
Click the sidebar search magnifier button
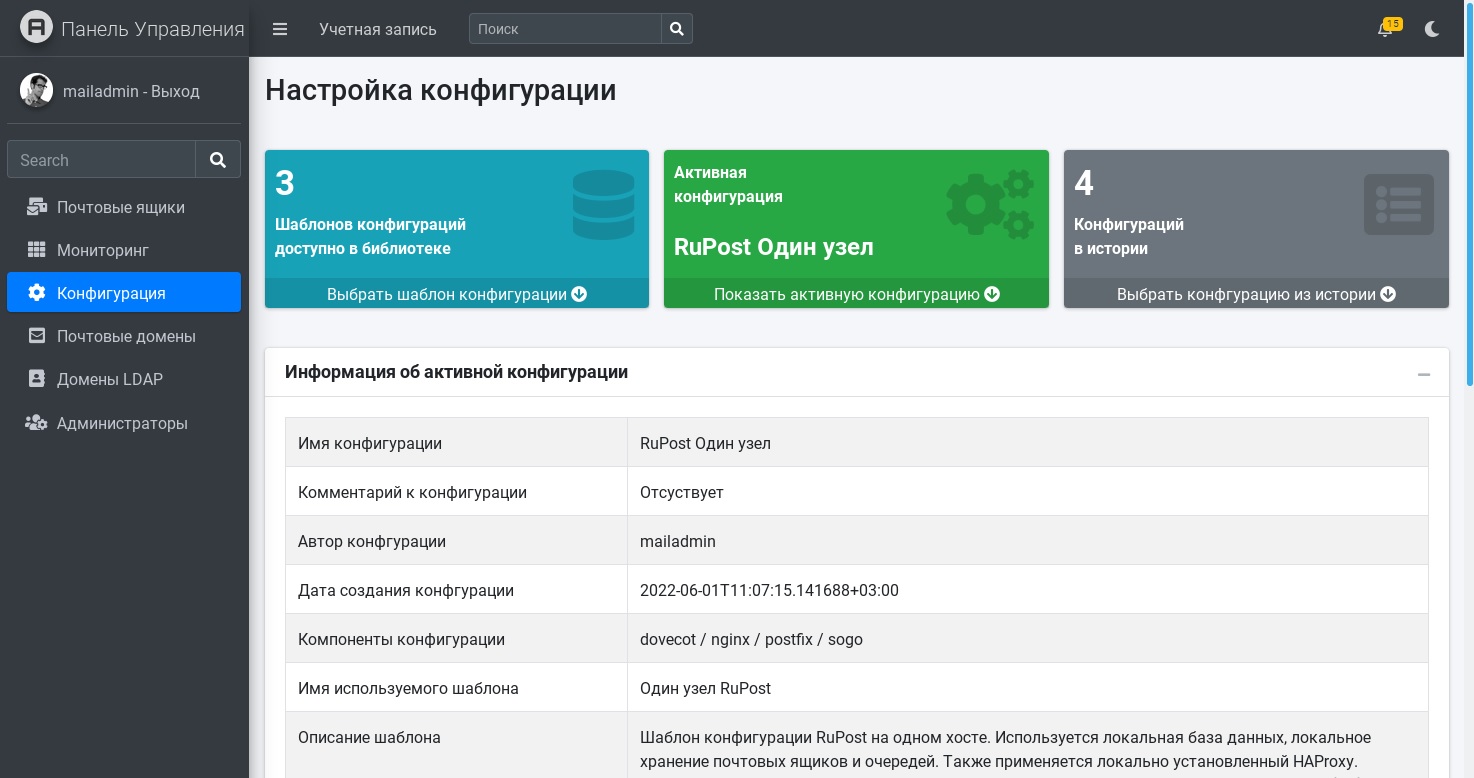point(218,159)
